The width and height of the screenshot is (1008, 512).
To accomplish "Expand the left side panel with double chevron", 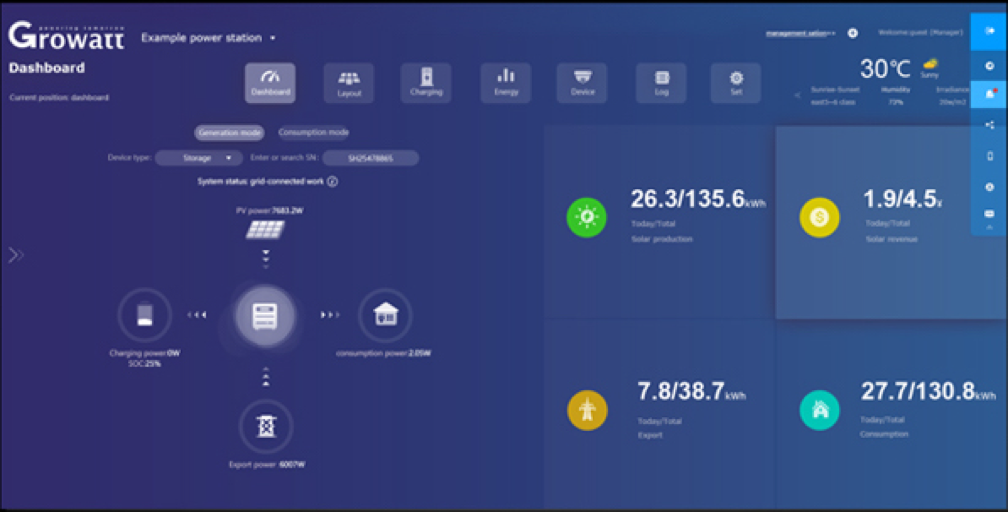I will coord(16,255).
